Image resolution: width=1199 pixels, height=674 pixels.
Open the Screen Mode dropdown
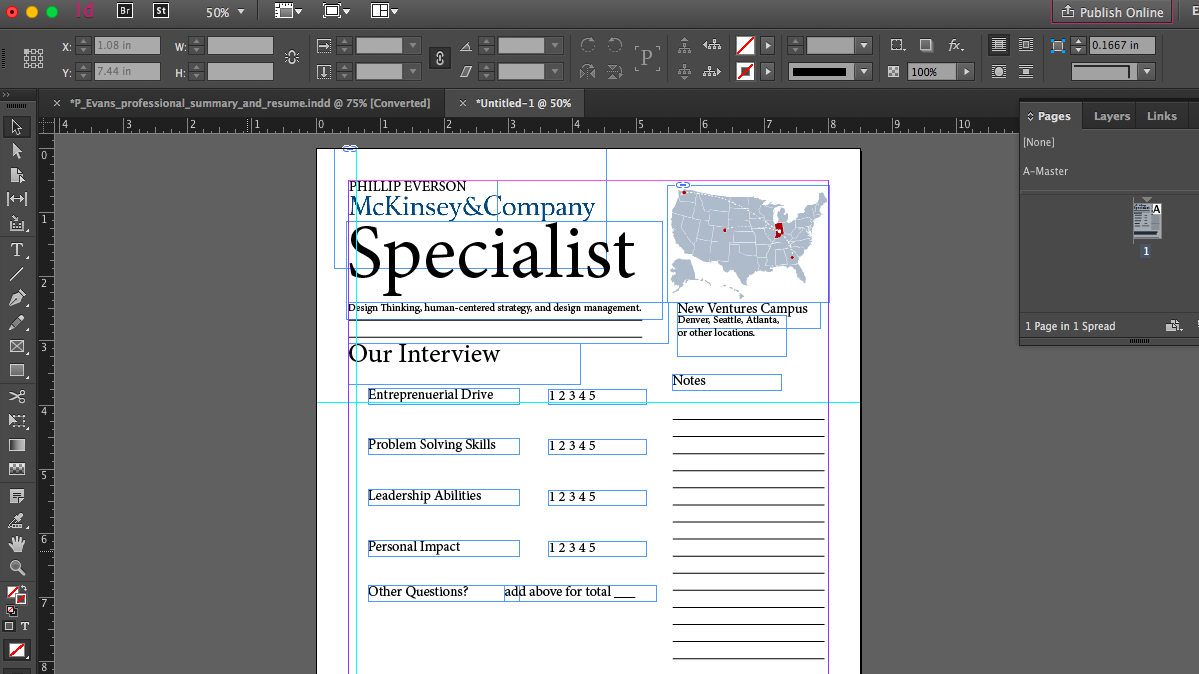[x=336, y=11]
